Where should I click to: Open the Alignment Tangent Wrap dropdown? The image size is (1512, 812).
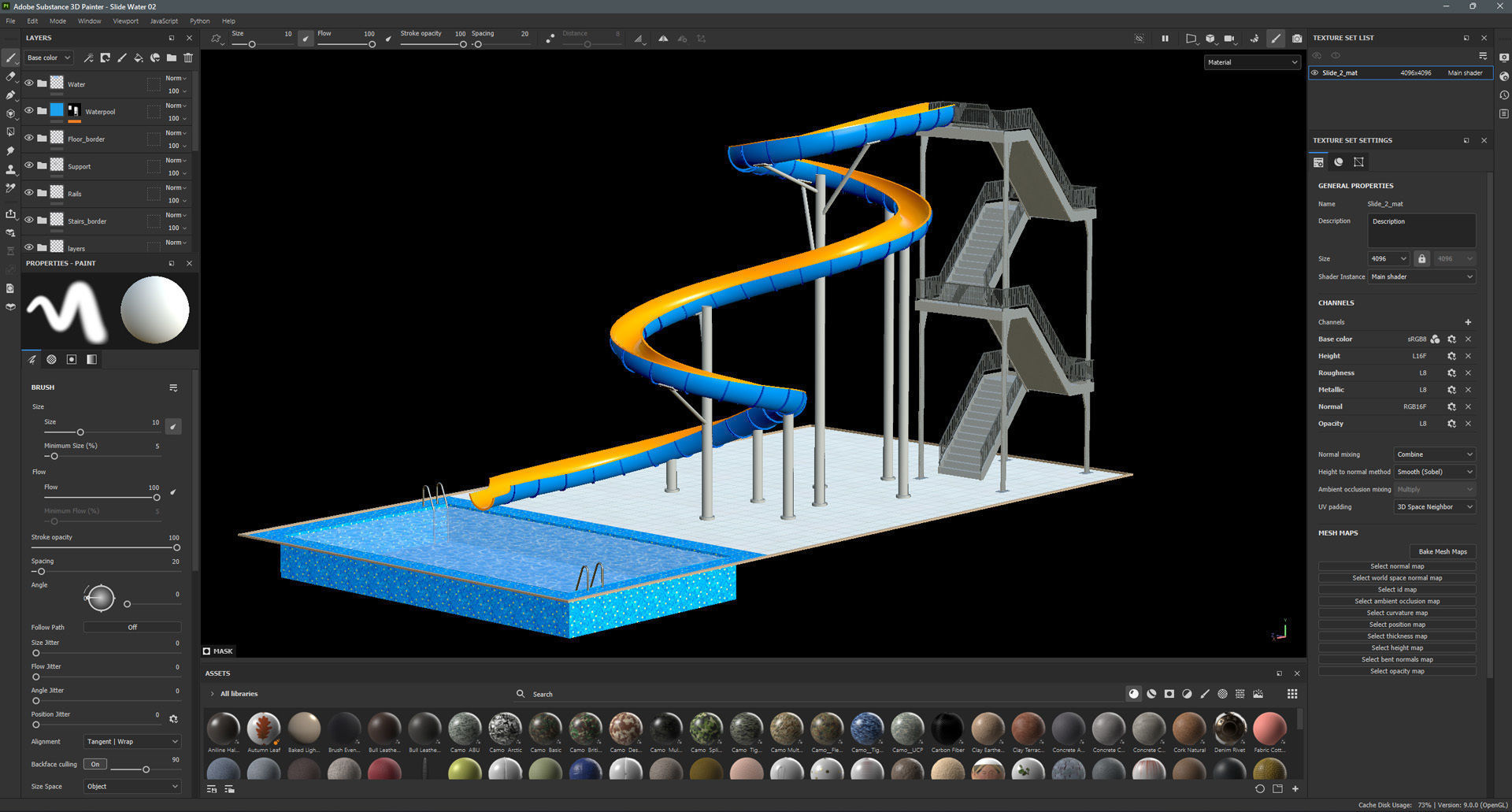[132, 741]
